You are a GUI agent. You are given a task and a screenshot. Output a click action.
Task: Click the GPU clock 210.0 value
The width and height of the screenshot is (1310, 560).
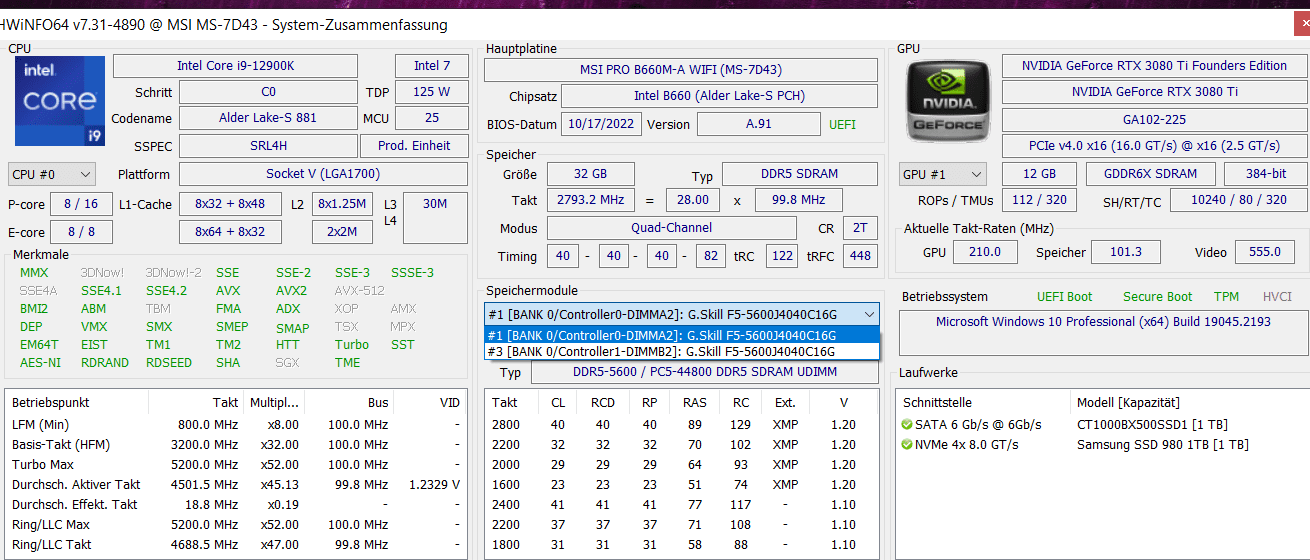(984, 252)
